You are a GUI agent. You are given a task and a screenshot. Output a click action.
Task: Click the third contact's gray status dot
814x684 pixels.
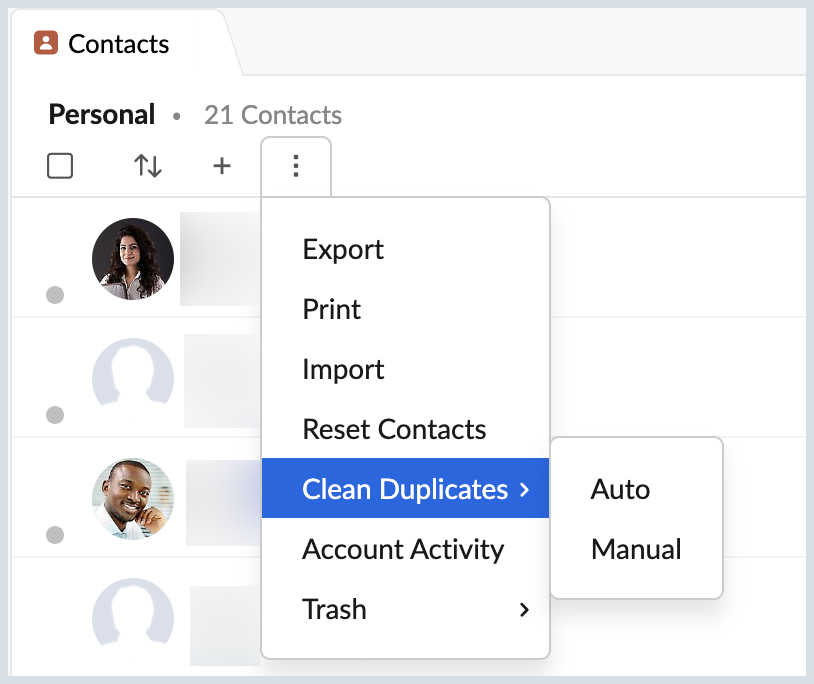(x=55, y=535)
